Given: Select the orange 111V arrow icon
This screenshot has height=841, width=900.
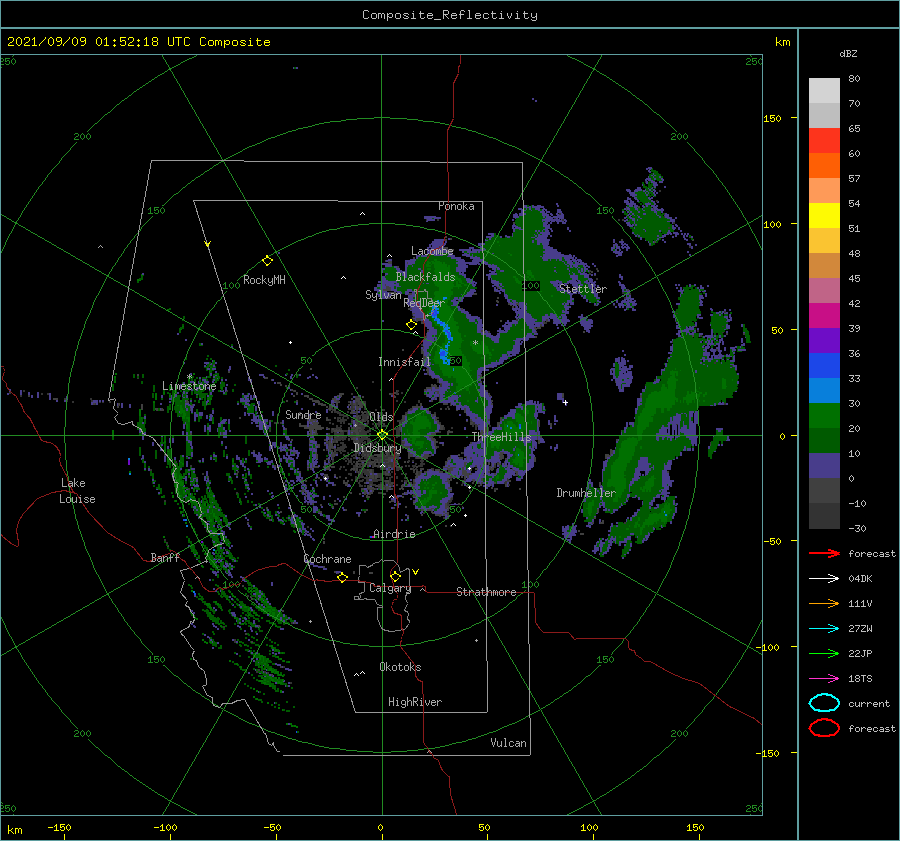Looking at the screenshot, I should pyautogui.click(x=824, y=603).
